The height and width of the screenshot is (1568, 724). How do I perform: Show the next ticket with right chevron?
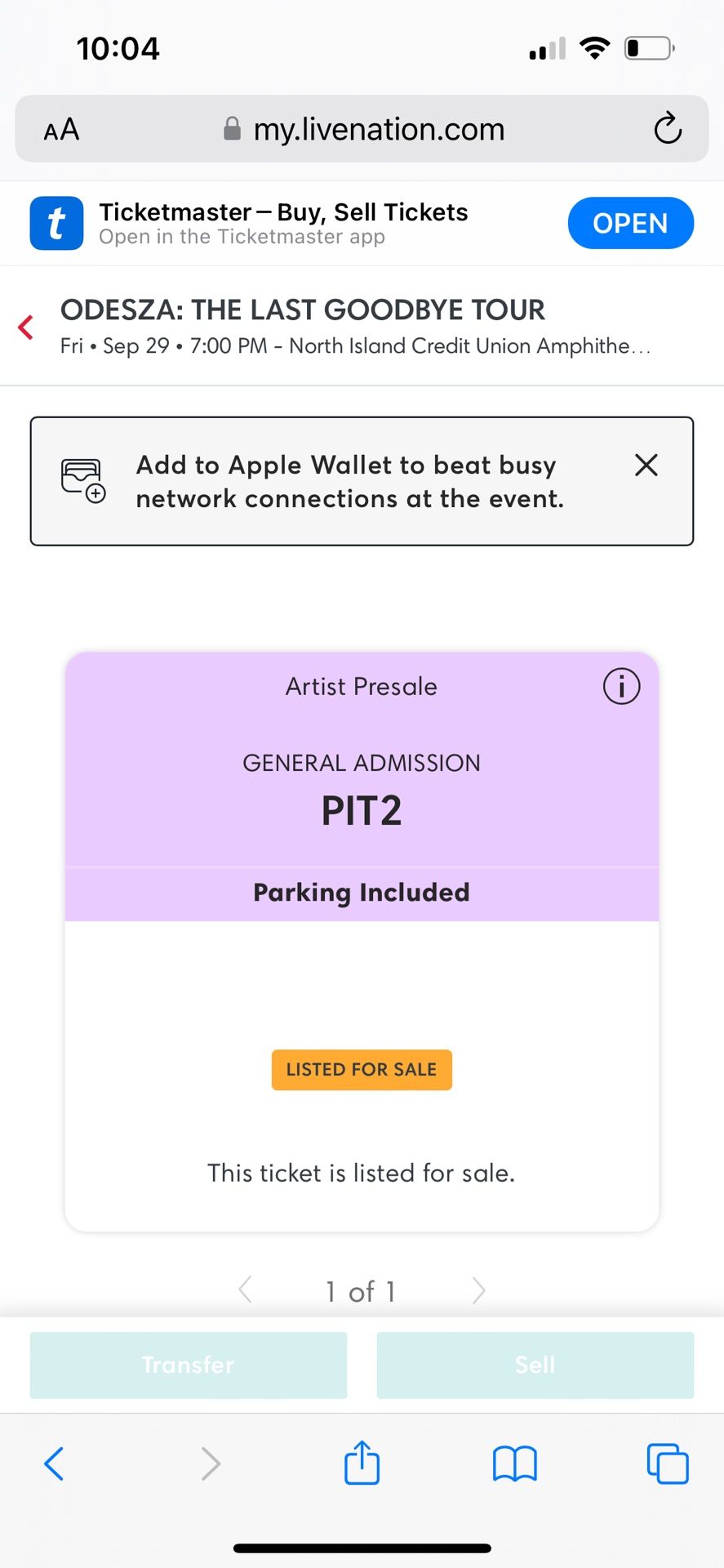click(x=478, y=1290)
